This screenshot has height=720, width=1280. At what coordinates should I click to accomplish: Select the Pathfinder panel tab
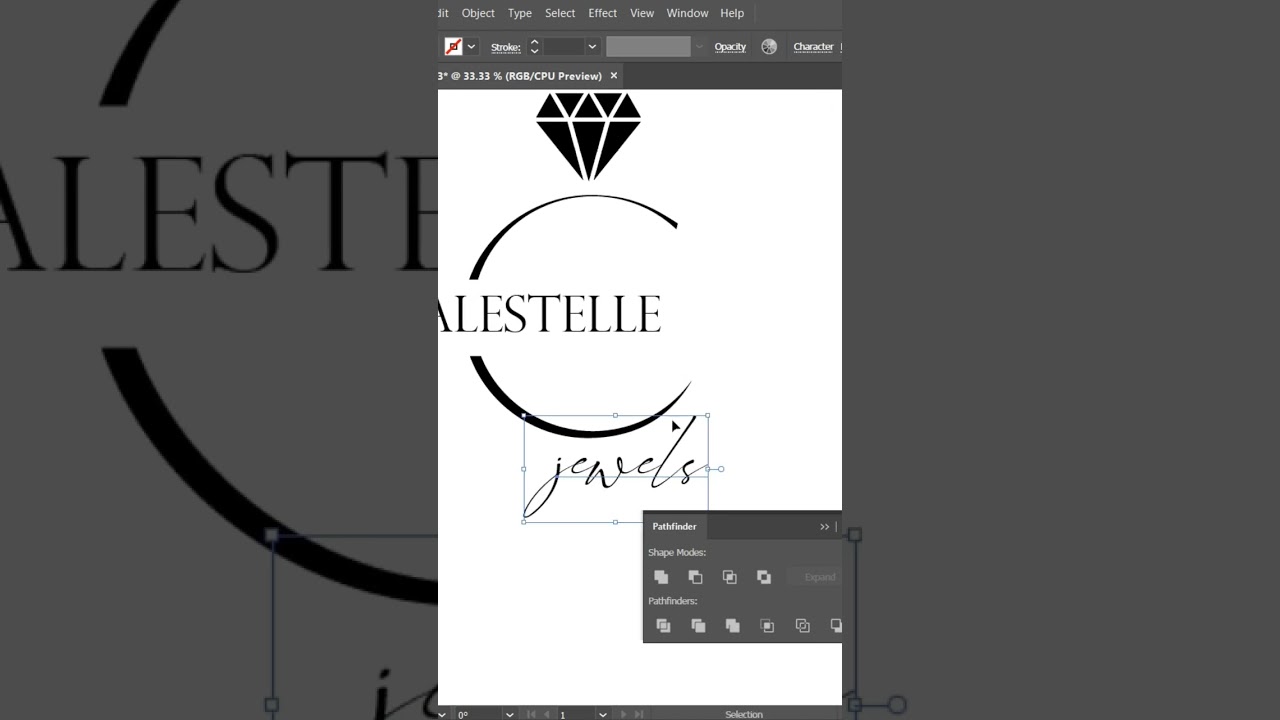tap(674, 527)
